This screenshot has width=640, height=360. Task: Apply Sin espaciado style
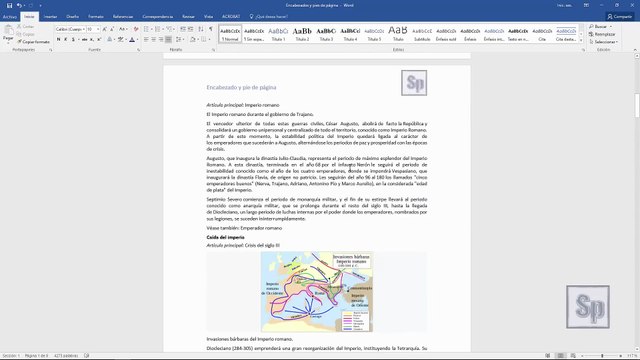(x=254, y=34)
